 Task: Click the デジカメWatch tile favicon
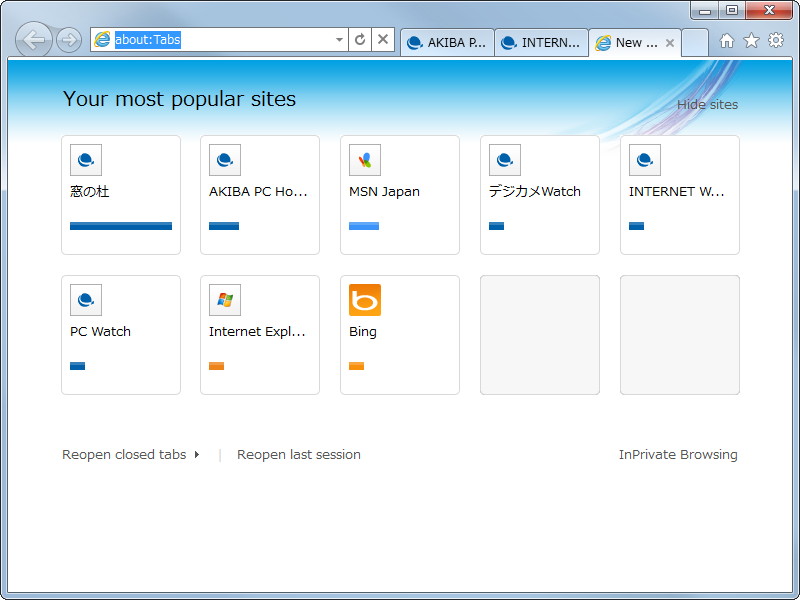coord(505,160)
